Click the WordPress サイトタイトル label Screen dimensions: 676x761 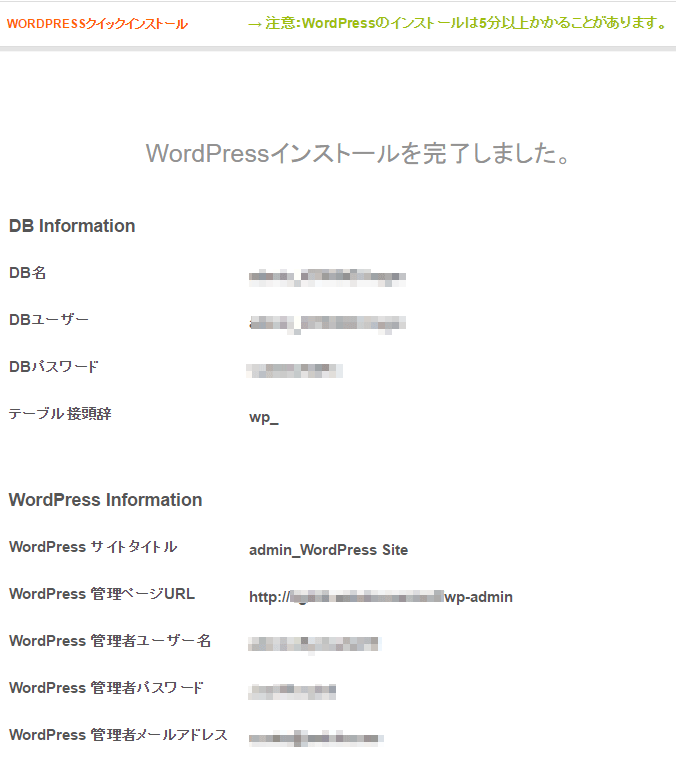tap(93, 547)
